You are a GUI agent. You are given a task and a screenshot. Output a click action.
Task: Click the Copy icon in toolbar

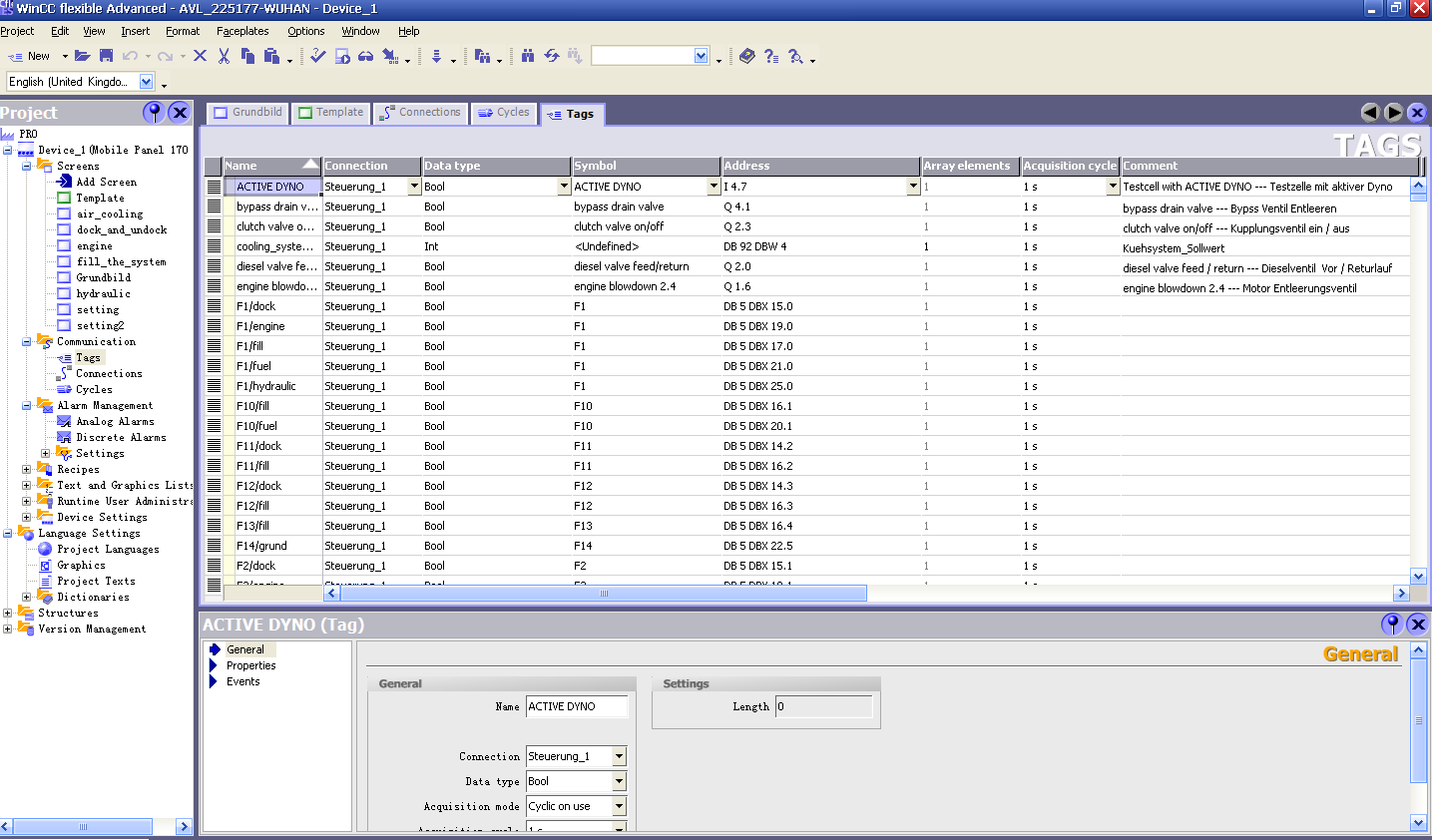click(247, 56)
